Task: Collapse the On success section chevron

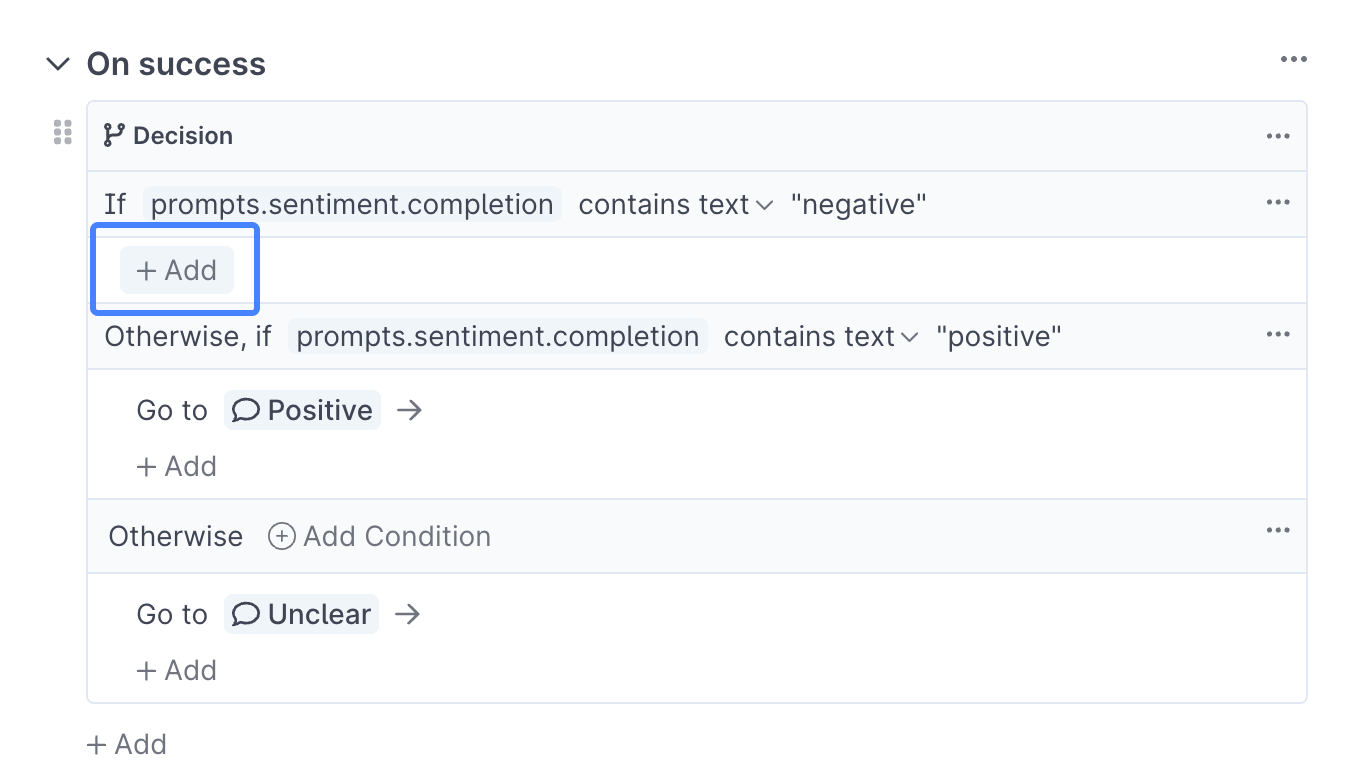Action: click(x=59, y=64)
